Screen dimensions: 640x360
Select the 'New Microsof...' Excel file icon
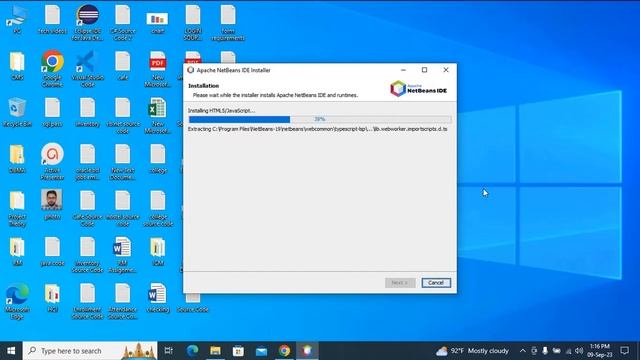click(x=158, y=116)
